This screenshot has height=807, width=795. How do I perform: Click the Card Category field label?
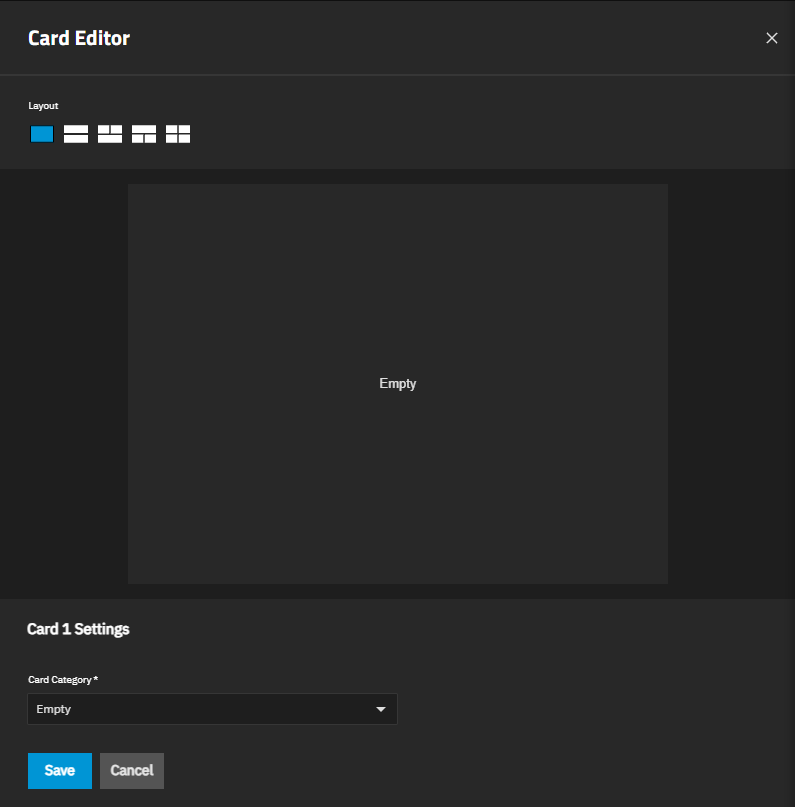tap(63, 679)
